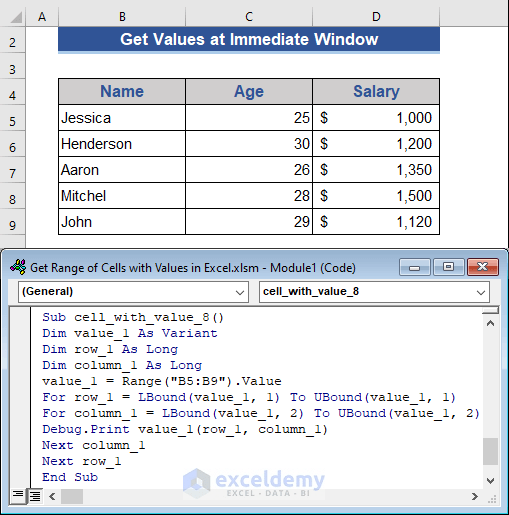
Task: Click the age cell with value 26
Action: [249, 170]
